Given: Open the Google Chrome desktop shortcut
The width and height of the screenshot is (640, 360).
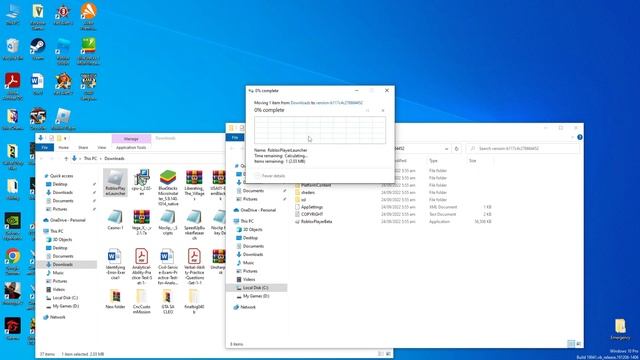Looking at the screenshot, I should [13, 262].
